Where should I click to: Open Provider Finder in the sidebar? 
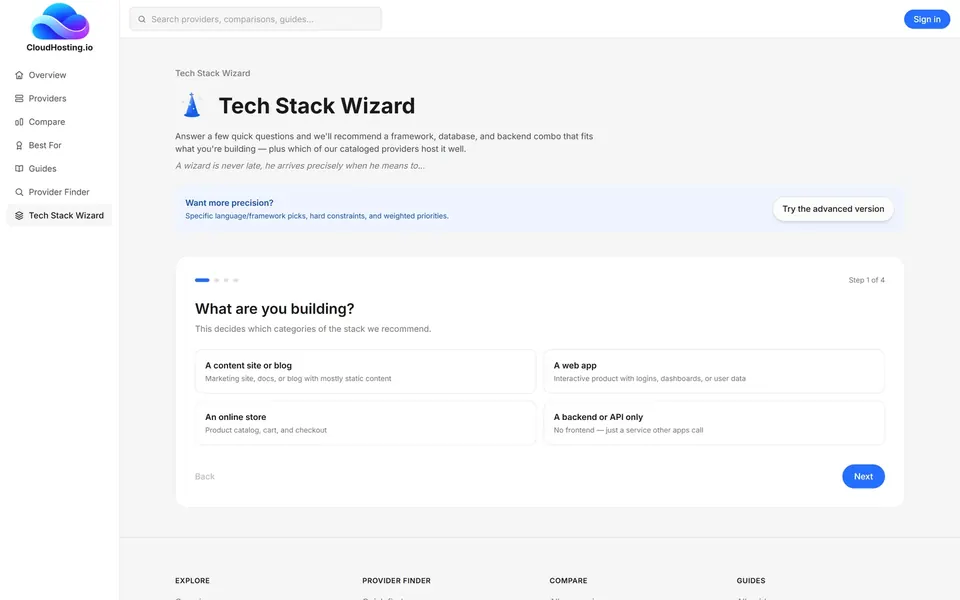(x=59, y=192)
